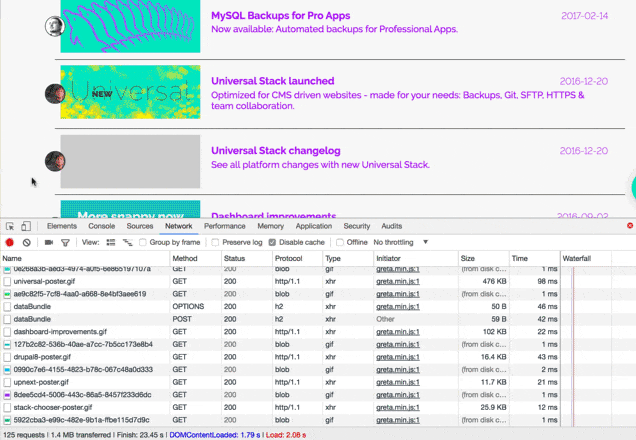Viewport: 636px width, 440px height.
Task: Click the red DevTools error indicator
Action: point(630,226)
